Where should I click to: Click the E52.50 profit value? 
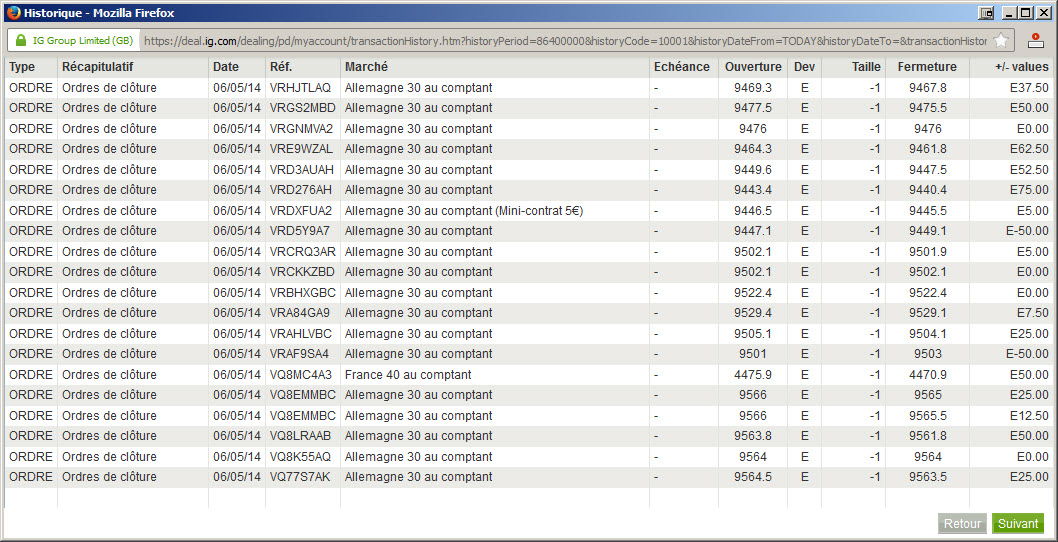pyautogui.click(x=1029, y=169)
